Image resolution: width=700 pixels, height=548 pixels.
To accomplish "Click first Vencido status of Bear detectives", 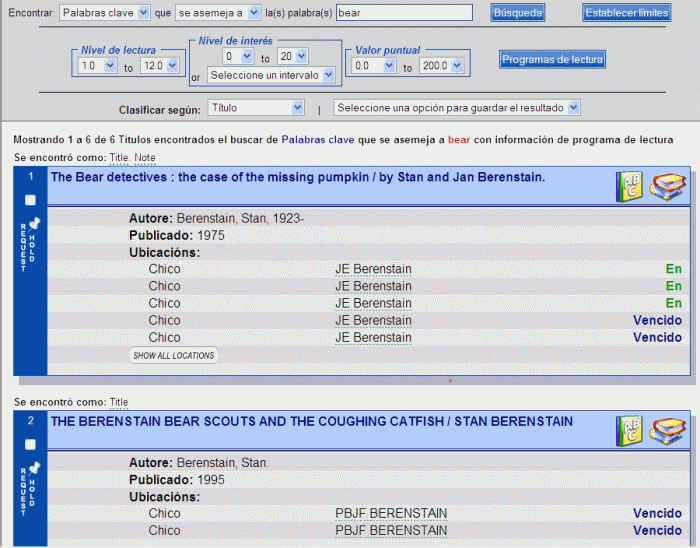I will click(x=657, y=320).
